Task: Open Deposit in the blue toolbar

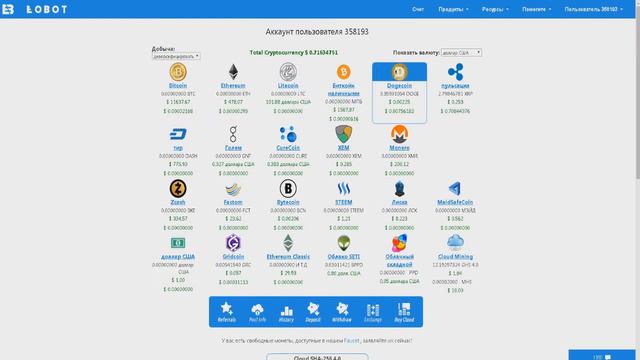Action: click(x=313, y=312)
